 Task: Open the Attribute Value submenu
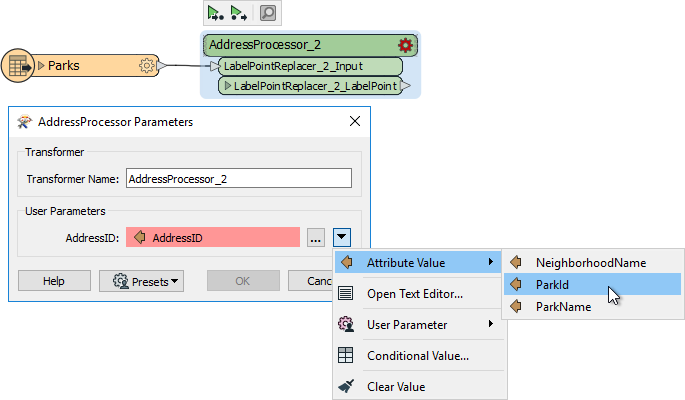point(418,262)
